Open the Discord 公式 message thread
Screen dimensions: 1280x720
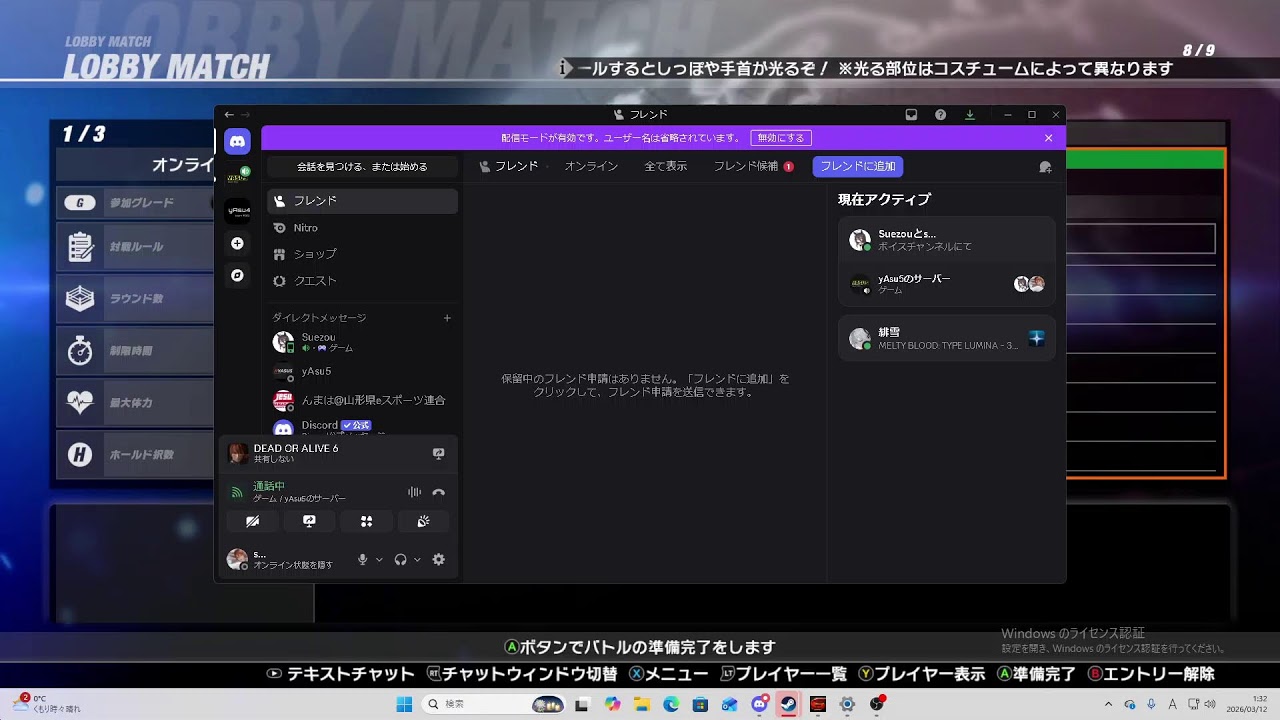[362, 426]
